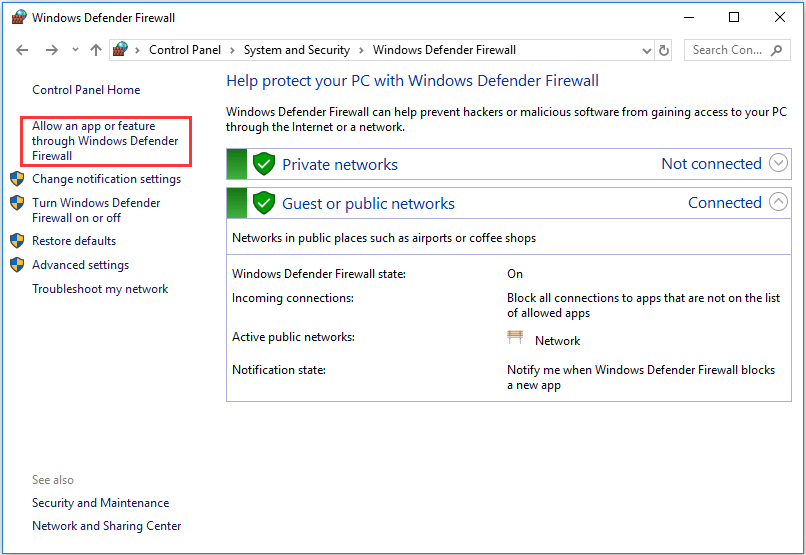Screen dimensions: 806x555
Task: Click green shield icon for Private networks
Action: point(264,164)
